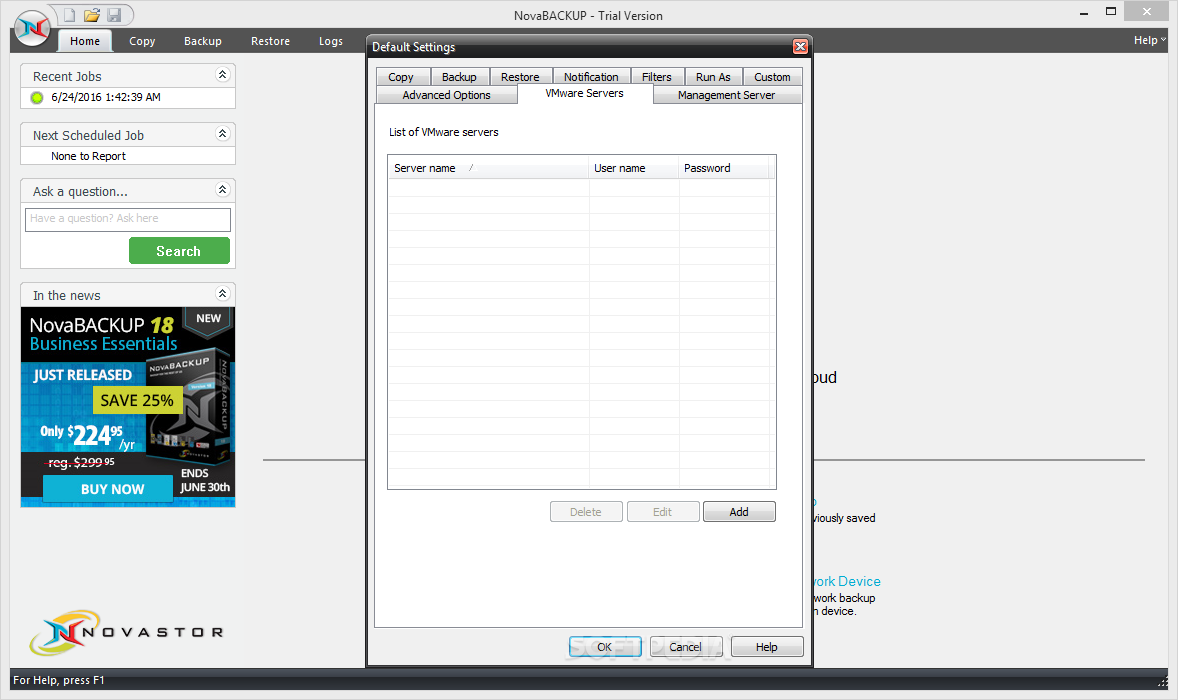Click the List of VMware servers label
Screen dimensions: 1178x700
point(443,132)
